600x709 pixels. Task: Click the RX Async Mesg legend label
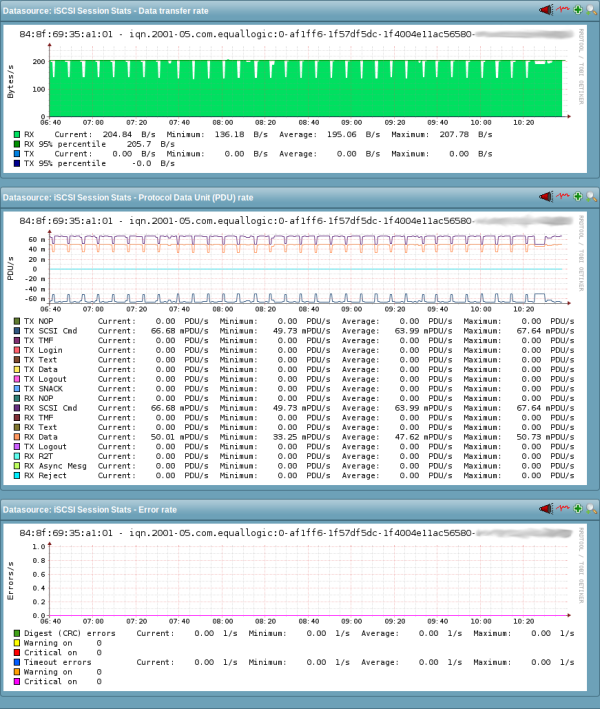click(55, 466)
